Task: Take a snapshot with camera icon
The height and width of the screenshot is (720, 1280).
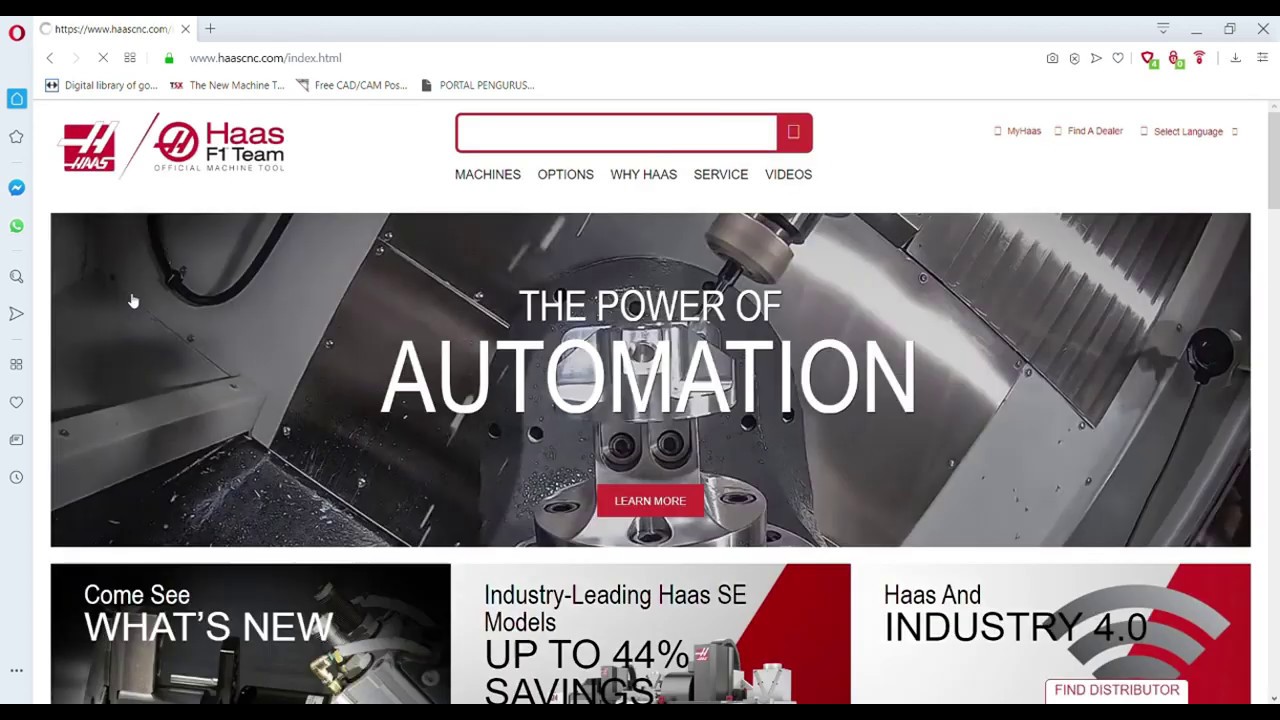Action: click(1052, 58)
